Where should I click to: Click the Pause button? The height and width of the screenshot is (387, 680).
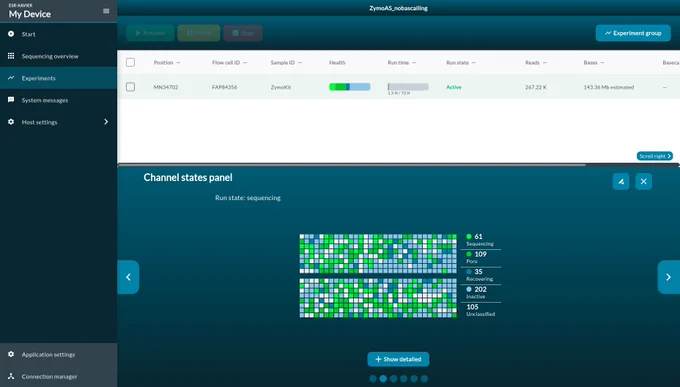(199, 33)
